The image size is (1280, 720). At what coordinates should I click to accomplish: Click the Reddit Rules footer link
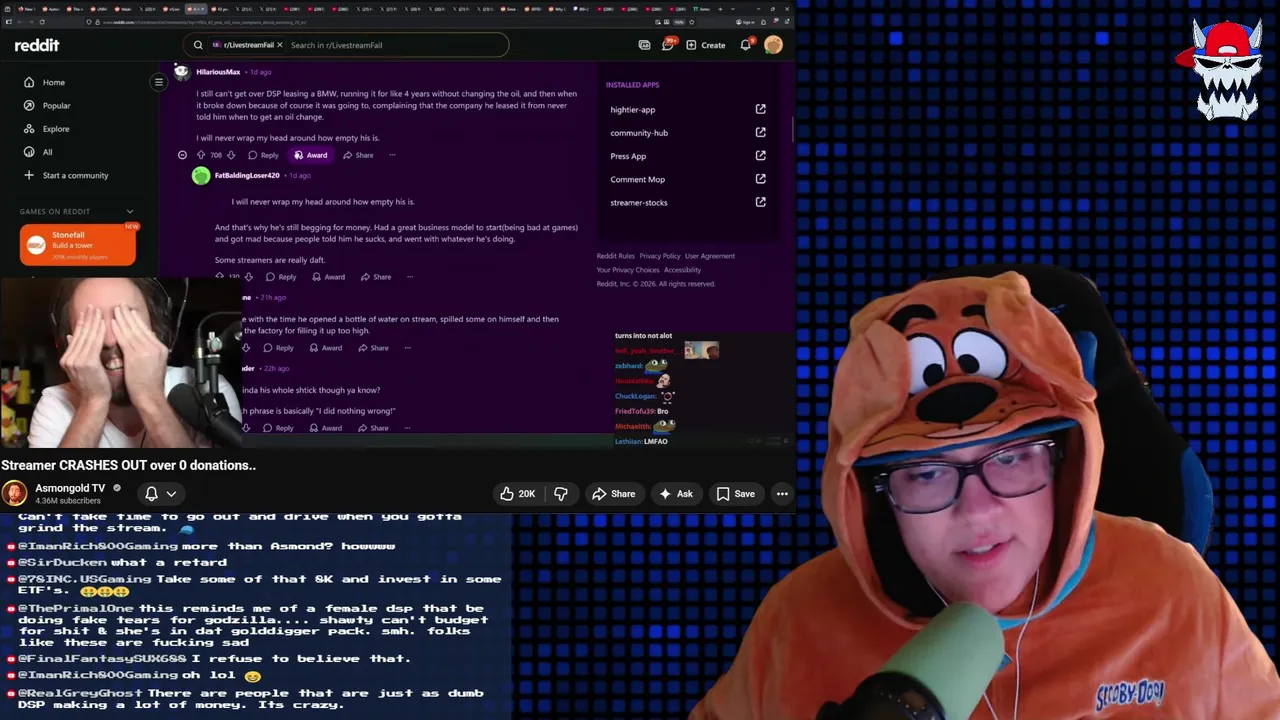[x=616, y=256]
